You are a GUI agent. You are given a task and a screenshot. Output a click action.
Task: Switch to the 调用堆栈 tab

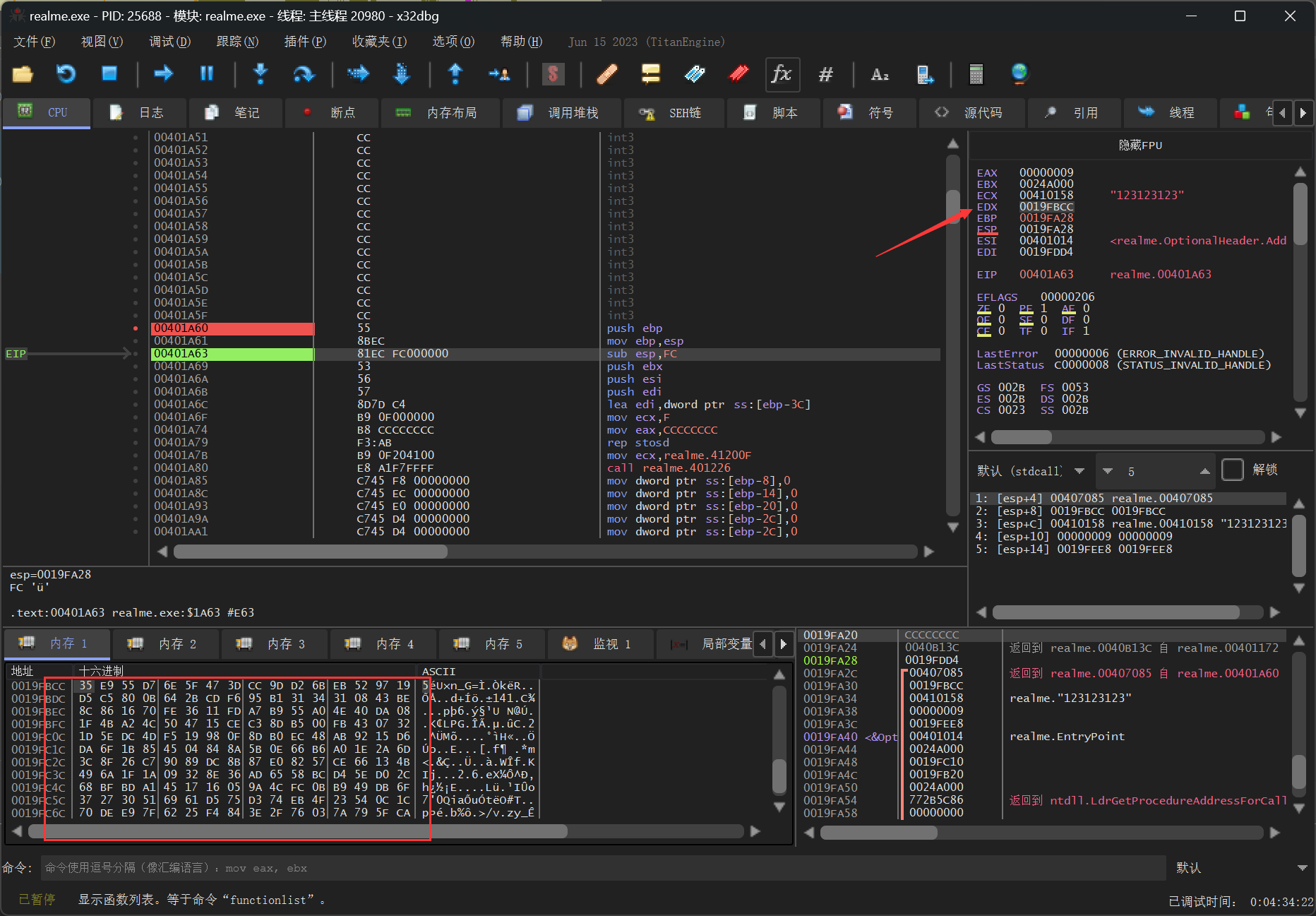[x=561, y=113]
